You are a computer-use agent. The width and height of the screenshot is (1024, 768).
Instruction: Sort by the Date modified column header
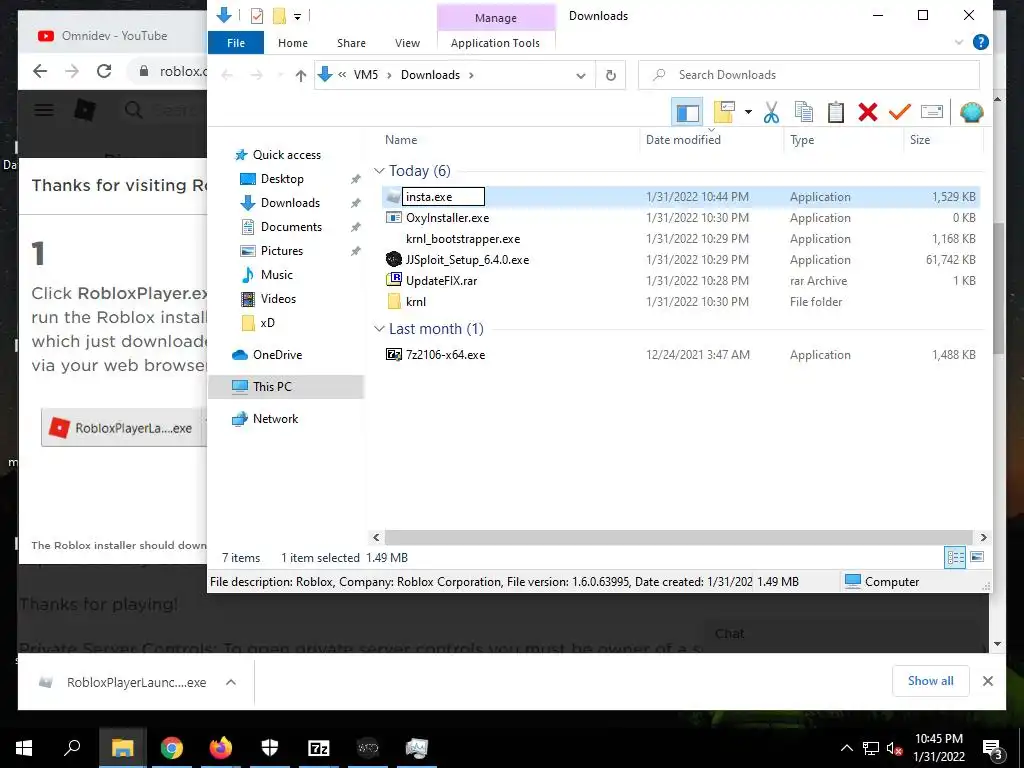[x=683, y=140]
